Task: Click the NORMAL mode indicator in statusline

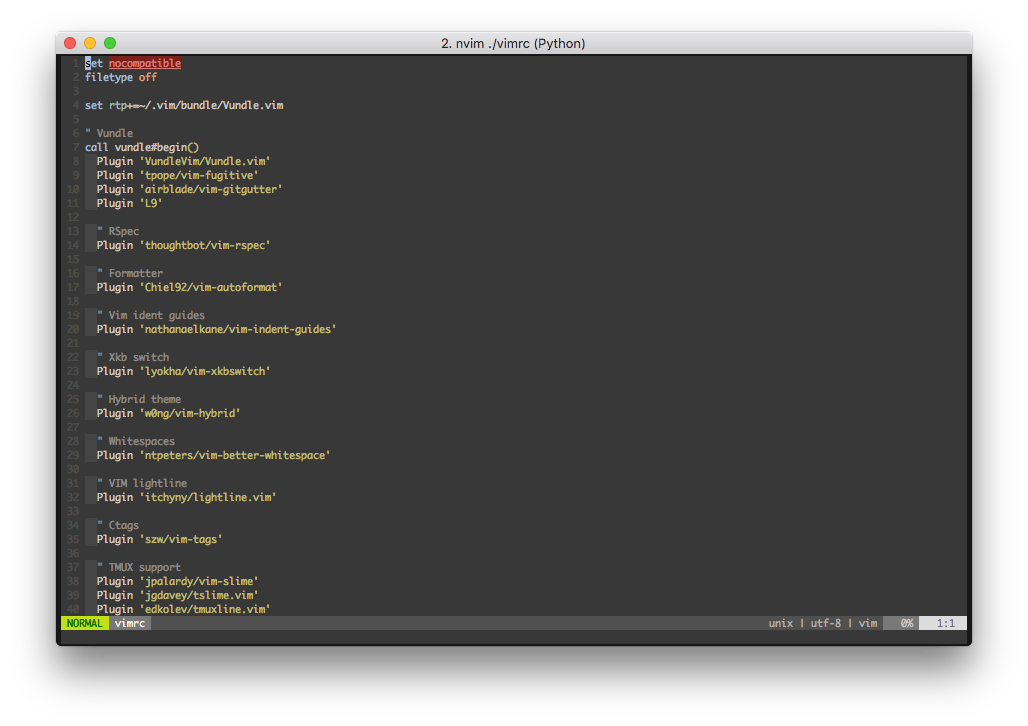Action: (x=85, y=623)
